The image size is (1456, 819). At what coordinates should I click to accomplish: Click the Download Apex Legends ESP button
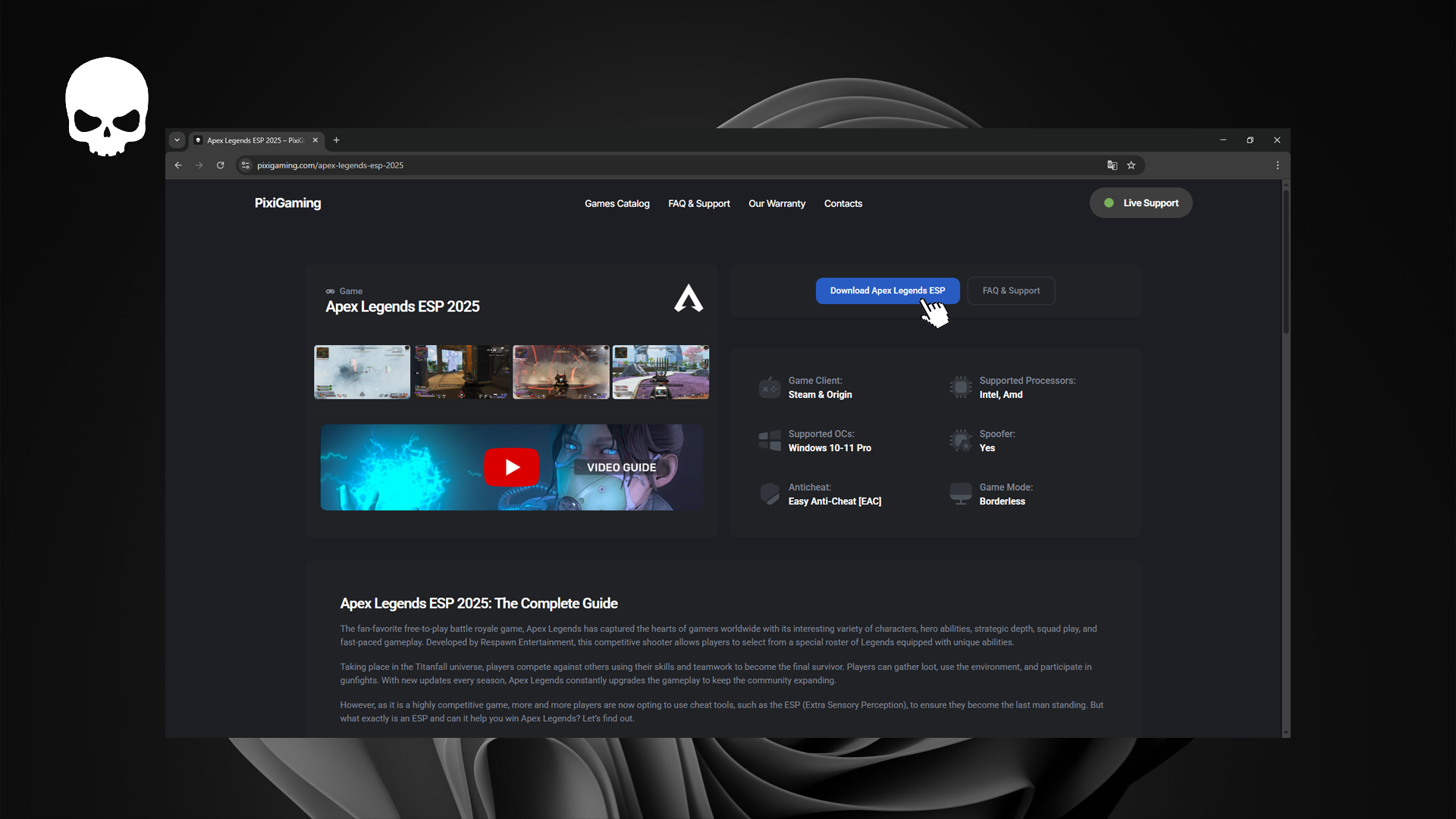click(887, 291)
